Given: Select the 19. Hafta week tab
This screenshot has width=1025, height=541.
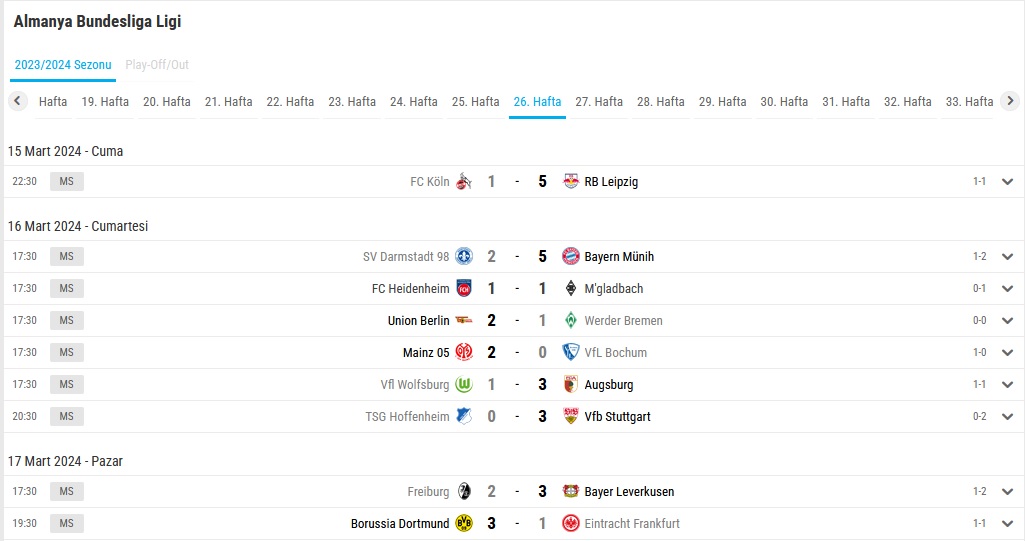Looking at the screenshot, I should 105,102.
